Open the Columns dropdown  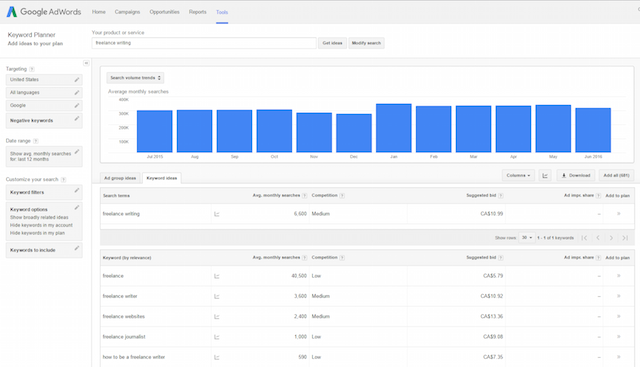518,176
